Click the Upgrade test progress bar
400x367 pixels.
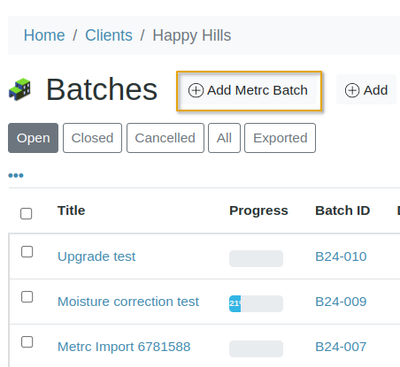pyautogui.click(x=256, y=259)
